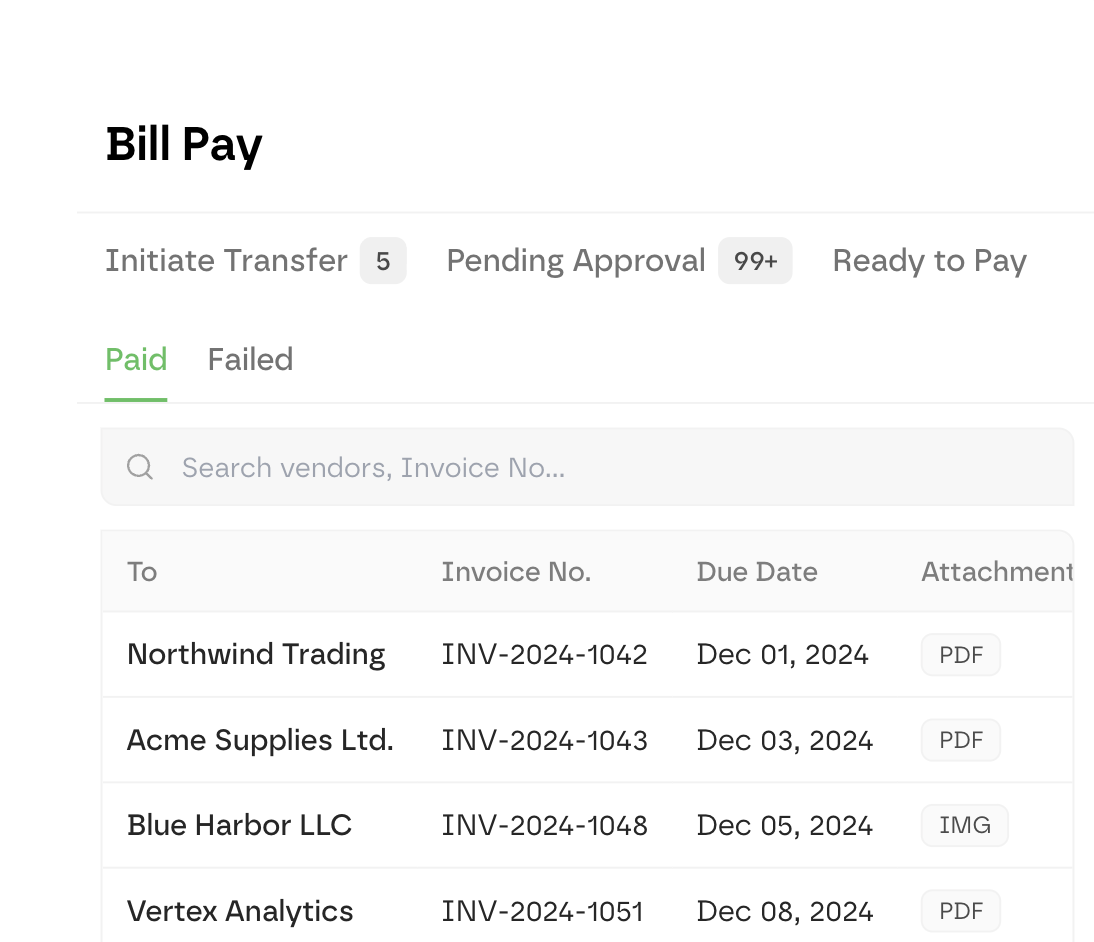Viewport: 1094px width, 942px height.
Task: Select invoice INV-2024-1048 for Blue Harbor LLC
Action: click(545, 825)
